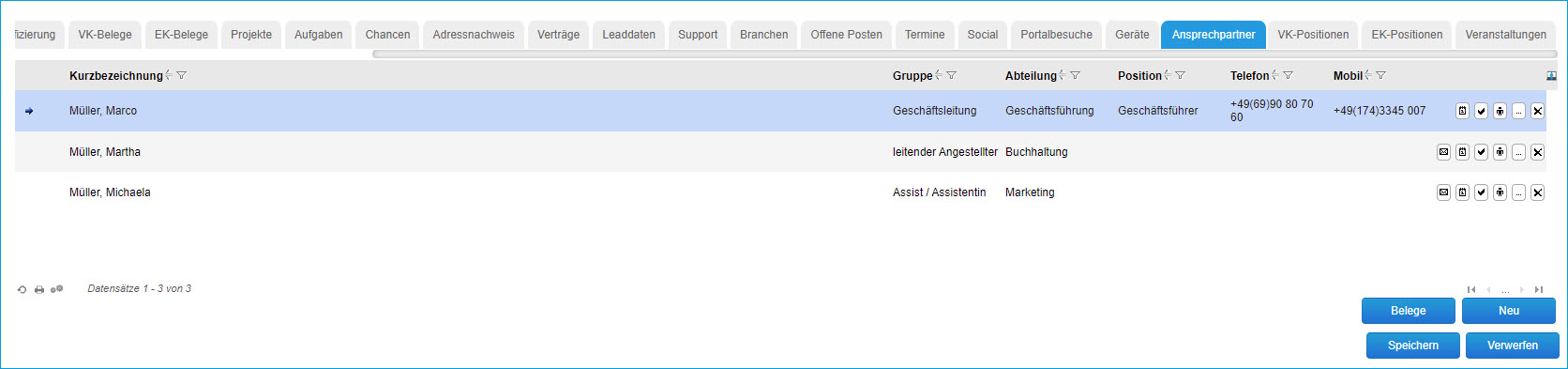Image resolution: width=1568 pixels, height=369 pixels.
Task: Click the export icon above the action column
Action: pyautogui.click(x=1551, y=76)
